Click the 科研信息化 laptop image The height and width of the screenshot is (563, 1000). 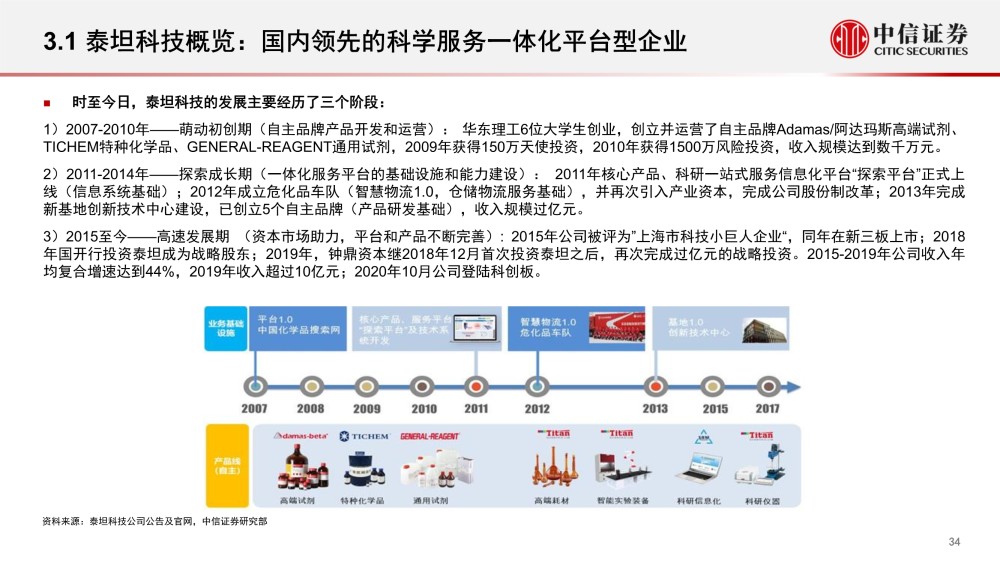tap(698, 469)
